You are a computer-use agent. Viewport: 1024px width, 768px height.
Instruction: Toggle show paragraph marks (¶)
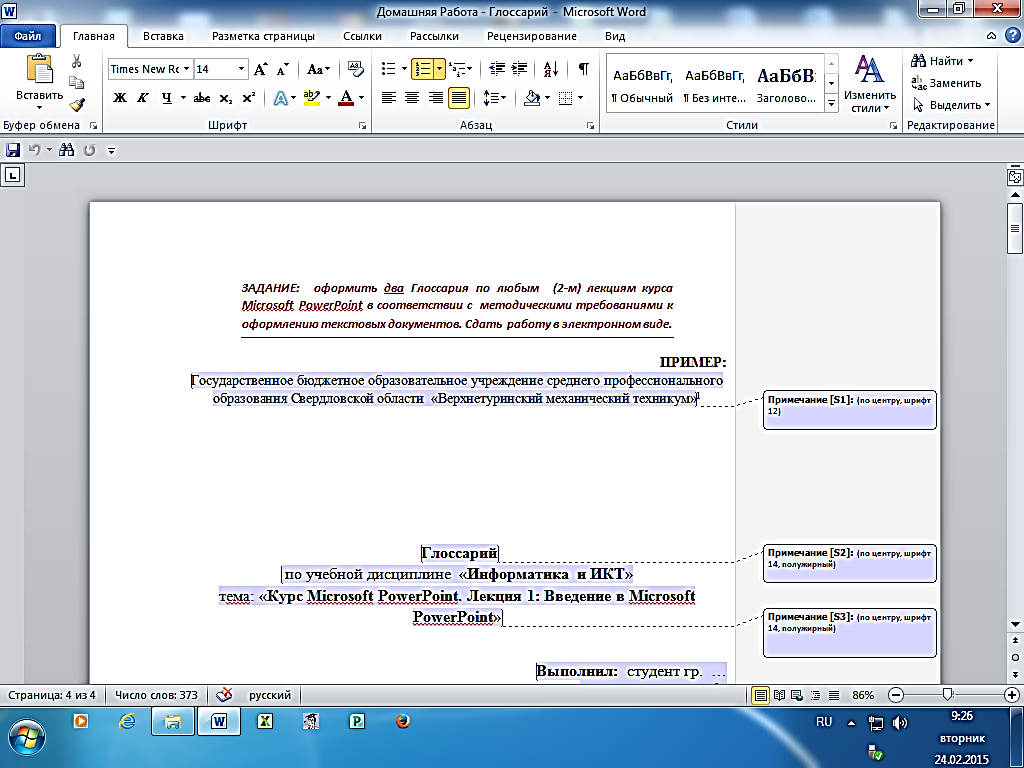583,69
